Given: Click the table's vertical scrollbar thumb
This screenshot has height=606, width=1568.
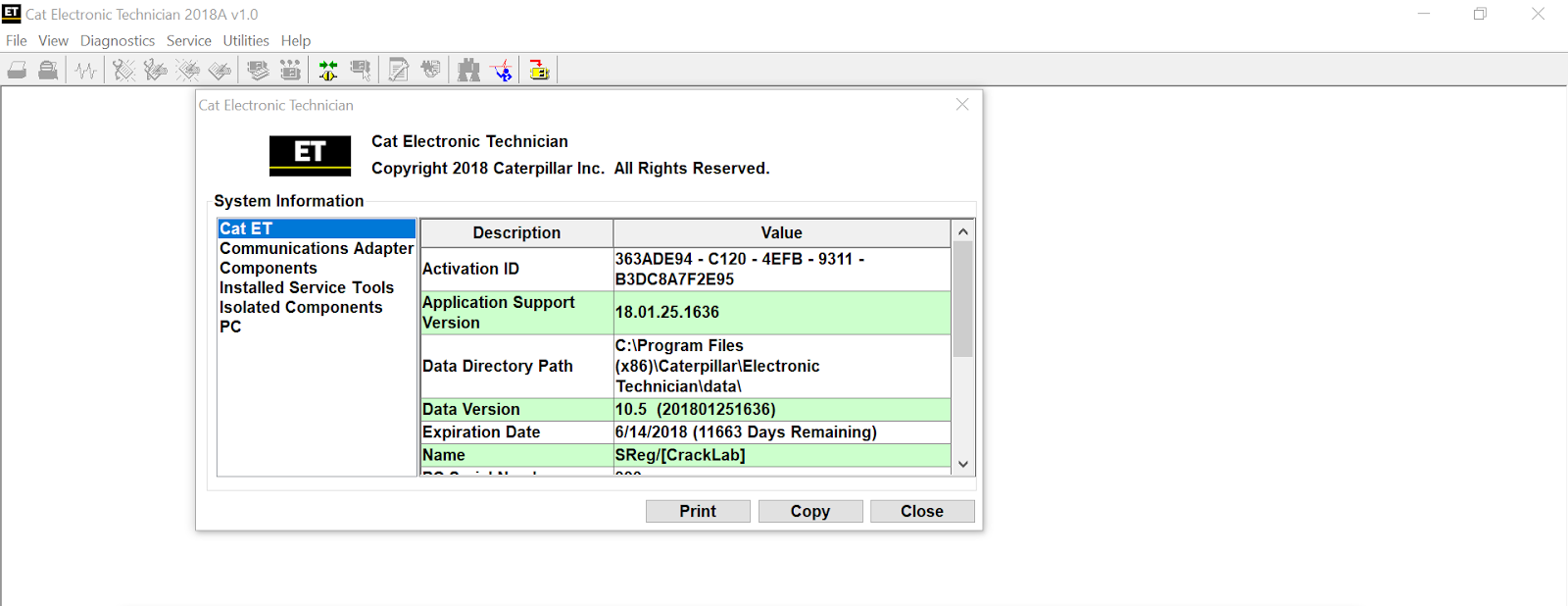Looking at the screenshot, I should [x=963, y=299].
